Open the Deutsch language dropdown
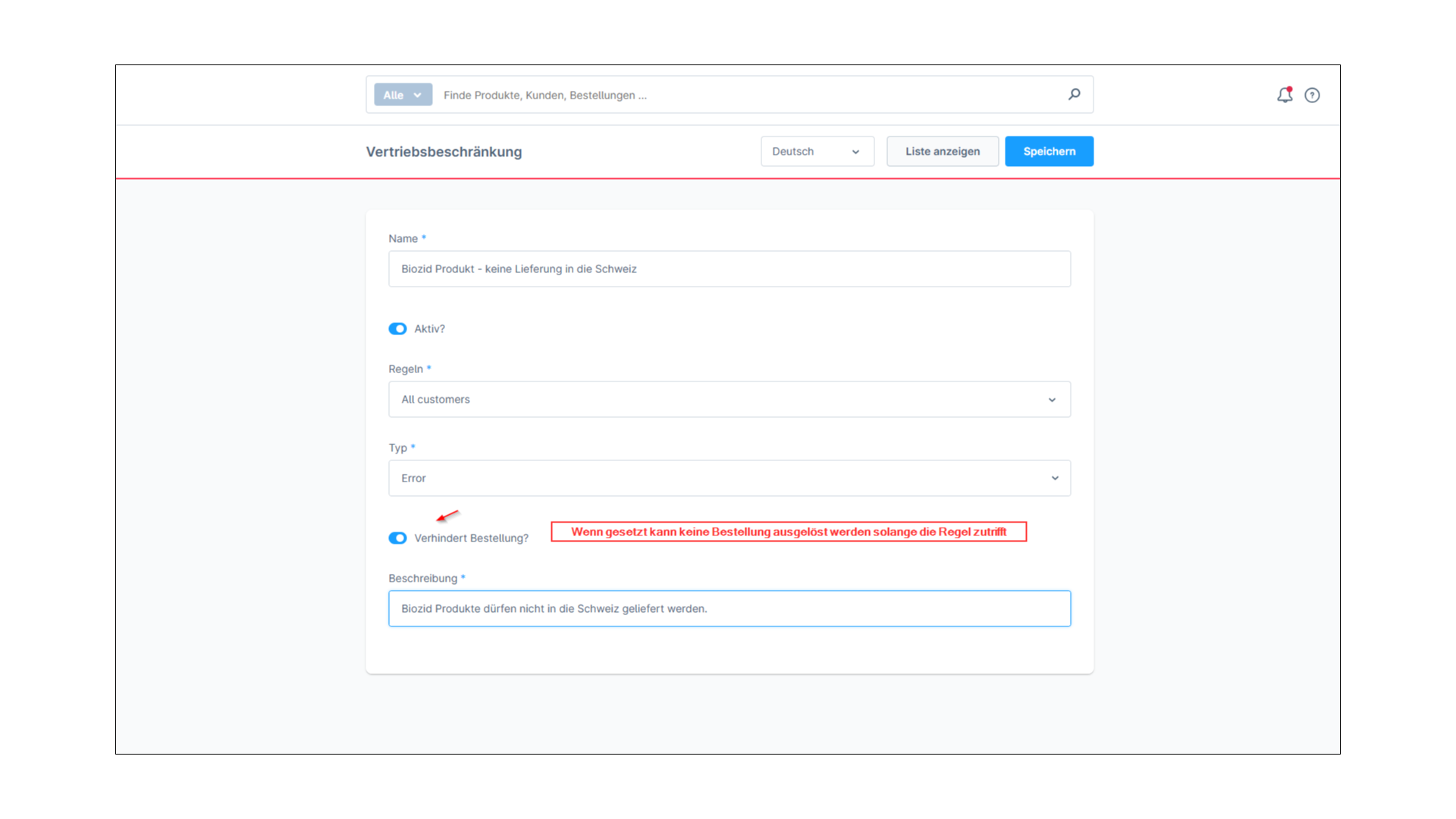This screenshot has width=1456, height=819. pos(817,152)
